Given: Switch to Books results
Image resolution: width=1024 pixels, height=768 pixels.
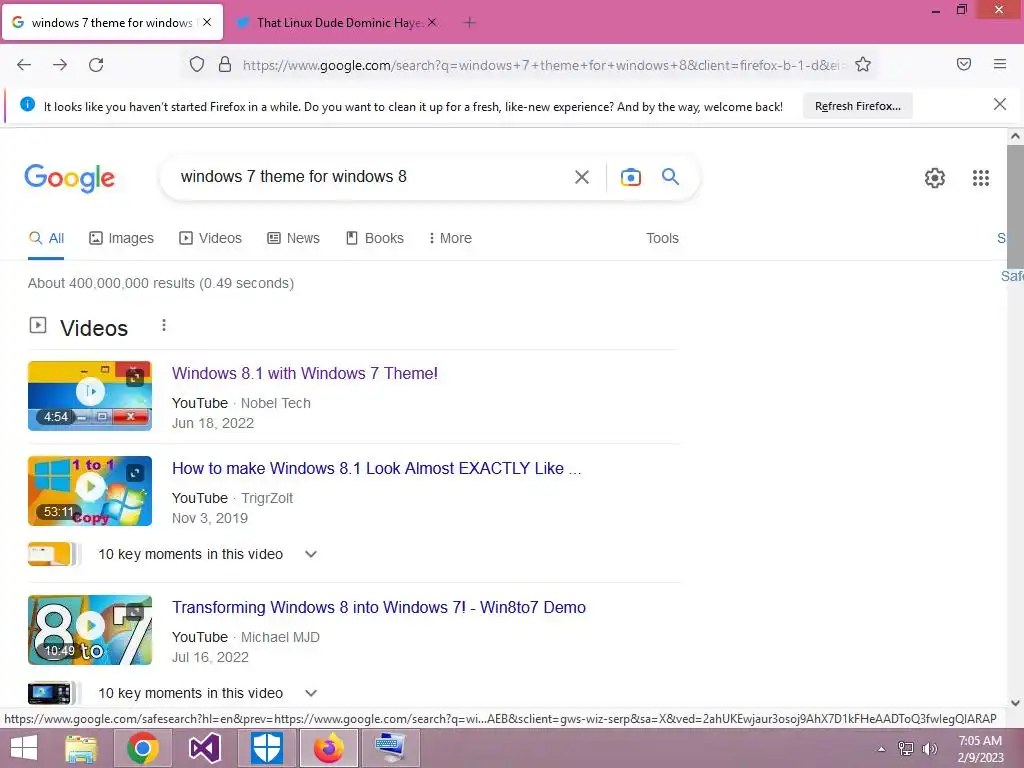Looking at the screenshot, I should [374, 238].
